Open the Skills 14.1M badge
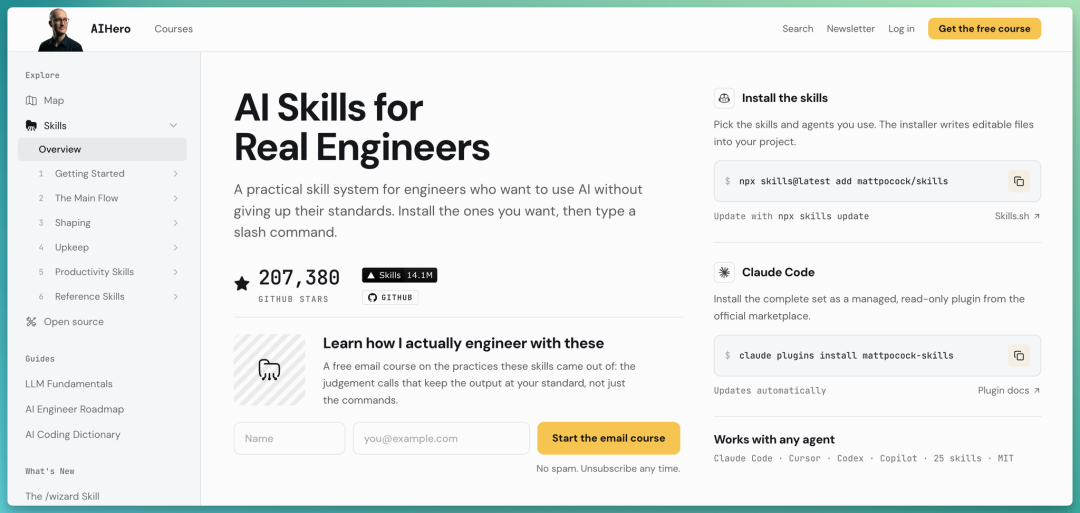This screenshot has height=513, width=1080. pyautogui.click(x=399, y=275)
